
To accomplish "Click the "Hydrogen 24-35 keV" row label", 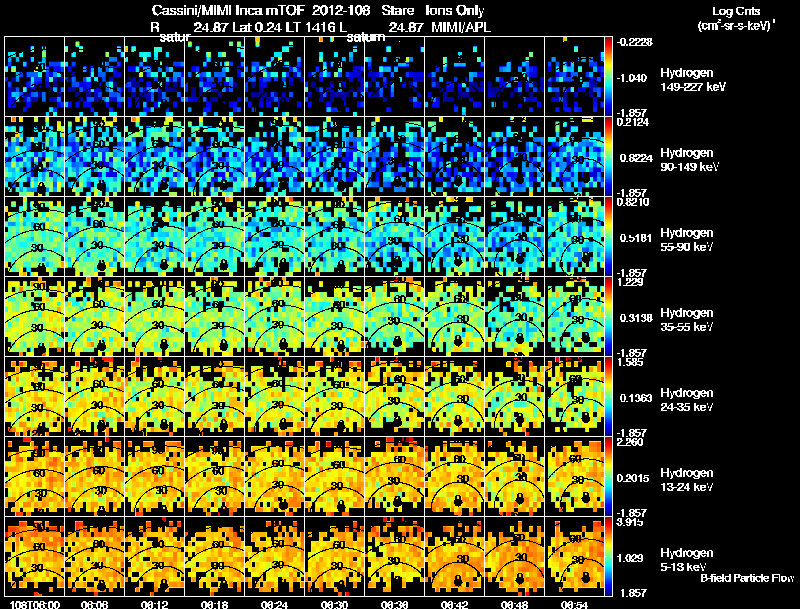I will (687, 400).
